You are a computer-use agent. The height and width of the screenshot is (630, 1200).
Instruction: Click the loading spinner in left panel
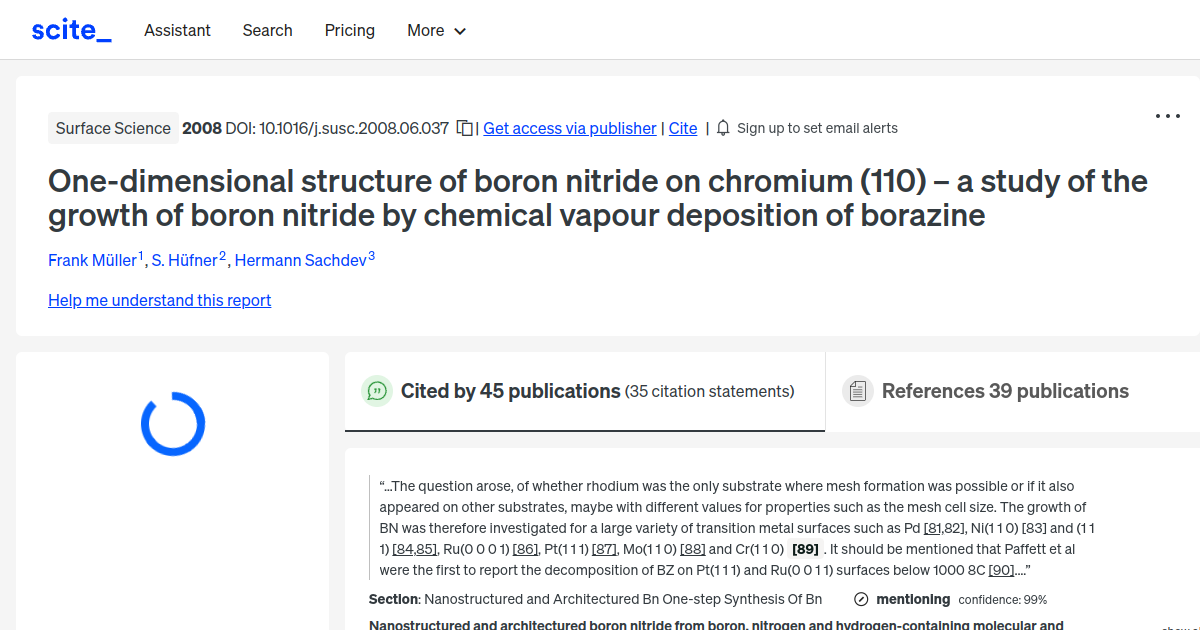click(172, 423)
